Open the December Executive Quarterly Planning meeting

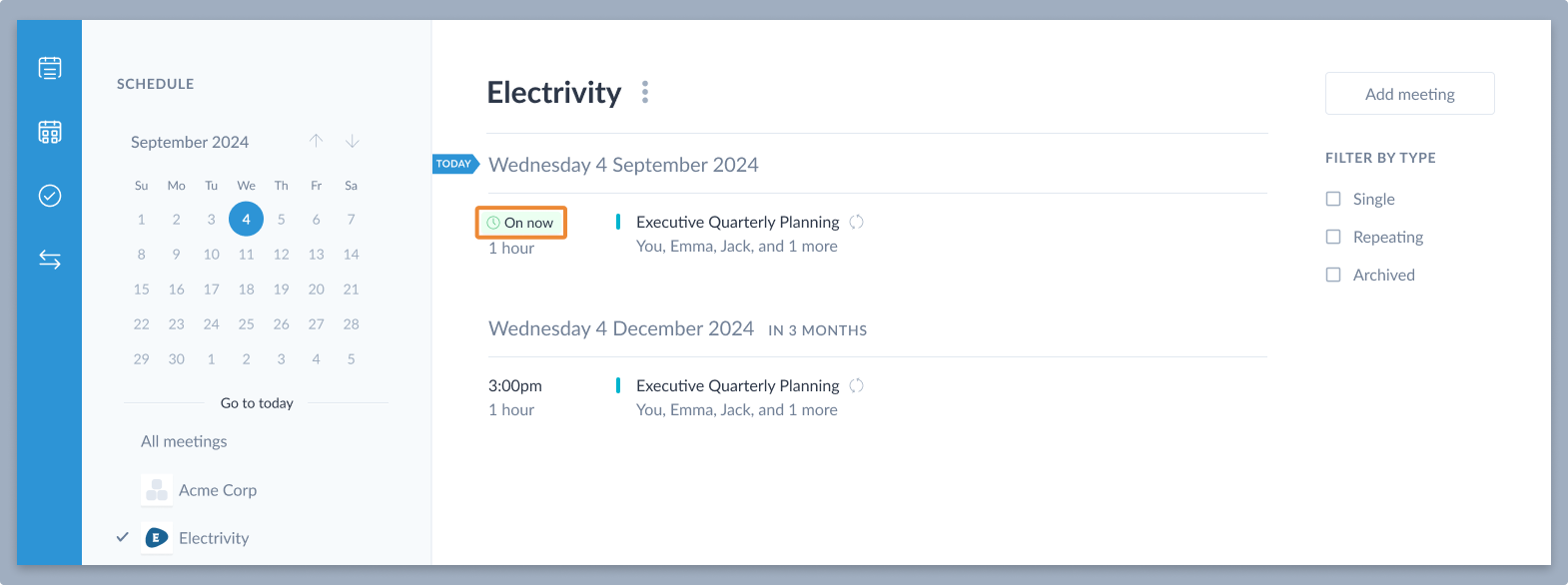pos(738,385)
